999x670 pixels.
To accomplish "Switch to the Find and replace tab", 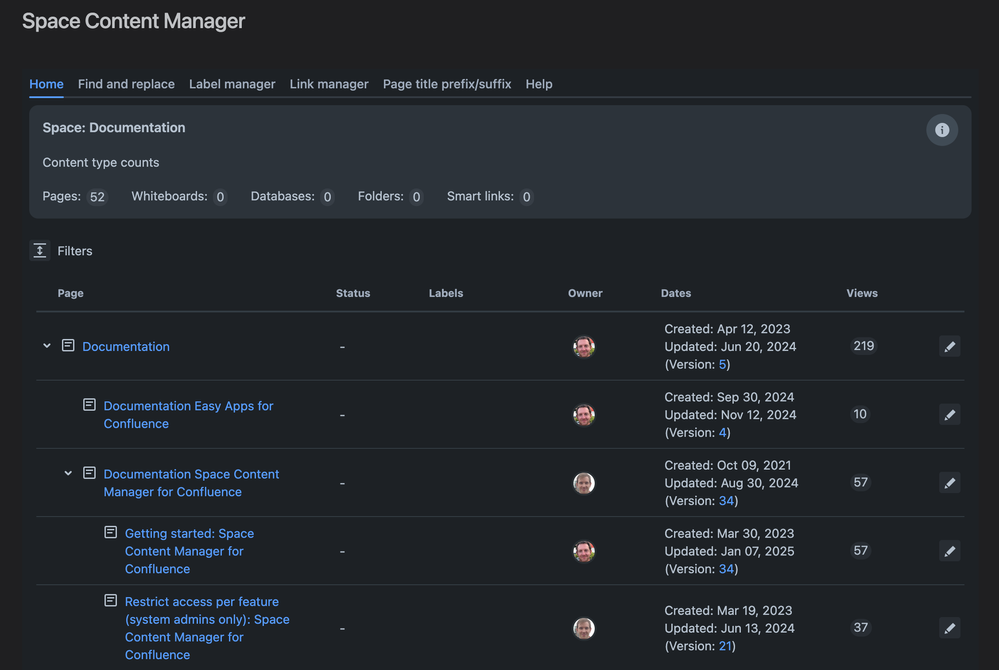I will pos(126,84).
